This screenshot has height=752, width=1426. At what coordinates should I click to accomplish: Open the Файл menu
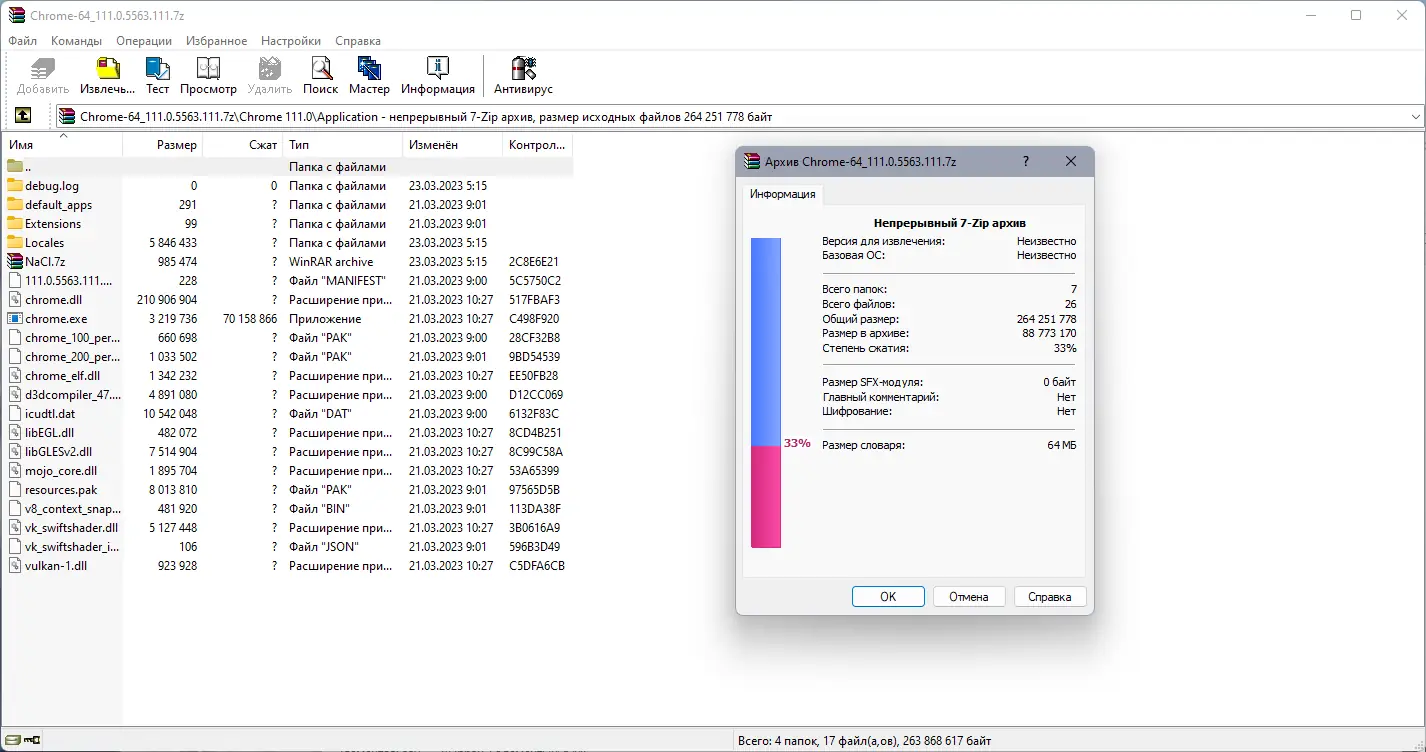point(22,40)
